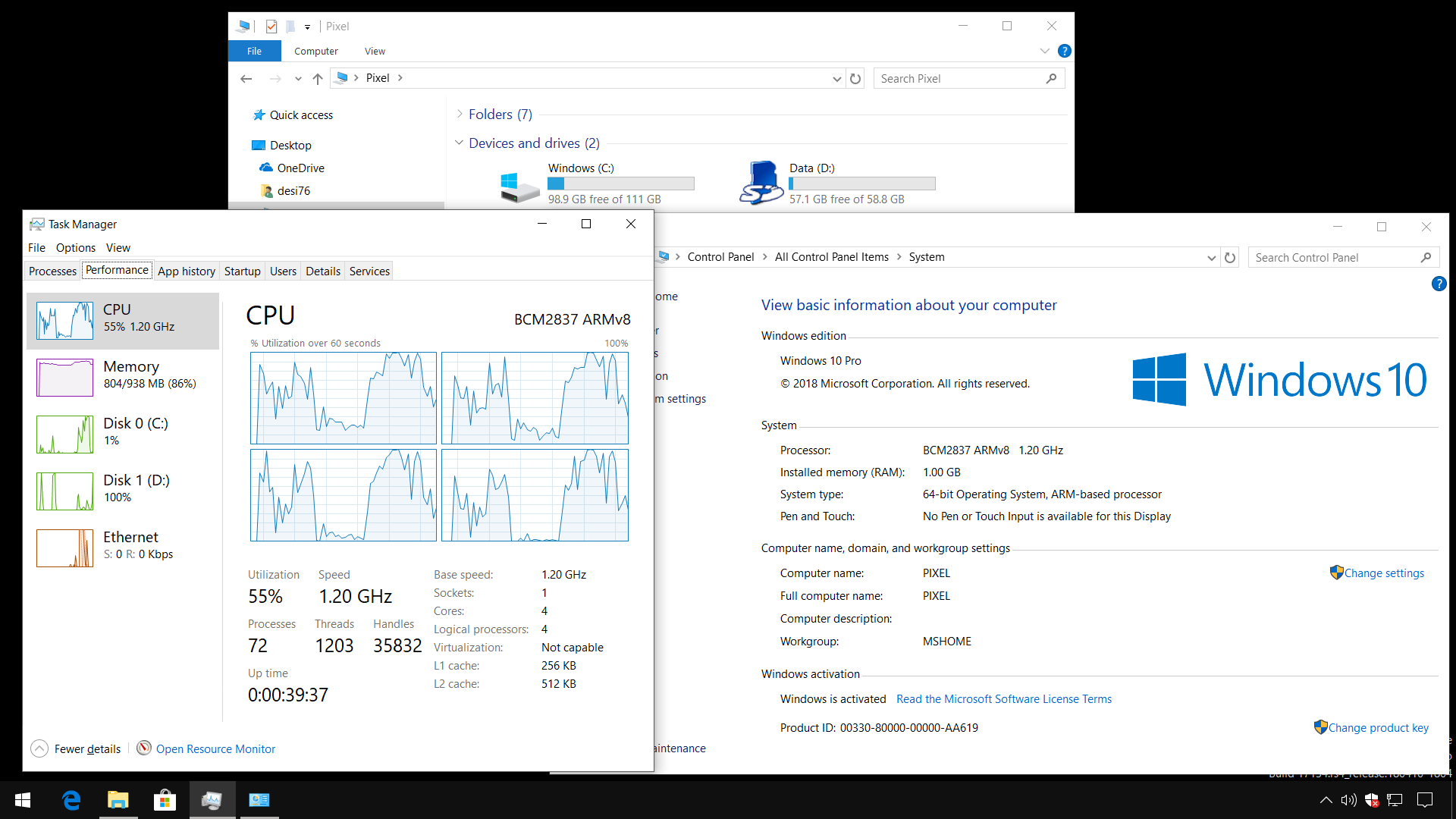
Task: Open Task Manager File menu
Action: [36, 248]
